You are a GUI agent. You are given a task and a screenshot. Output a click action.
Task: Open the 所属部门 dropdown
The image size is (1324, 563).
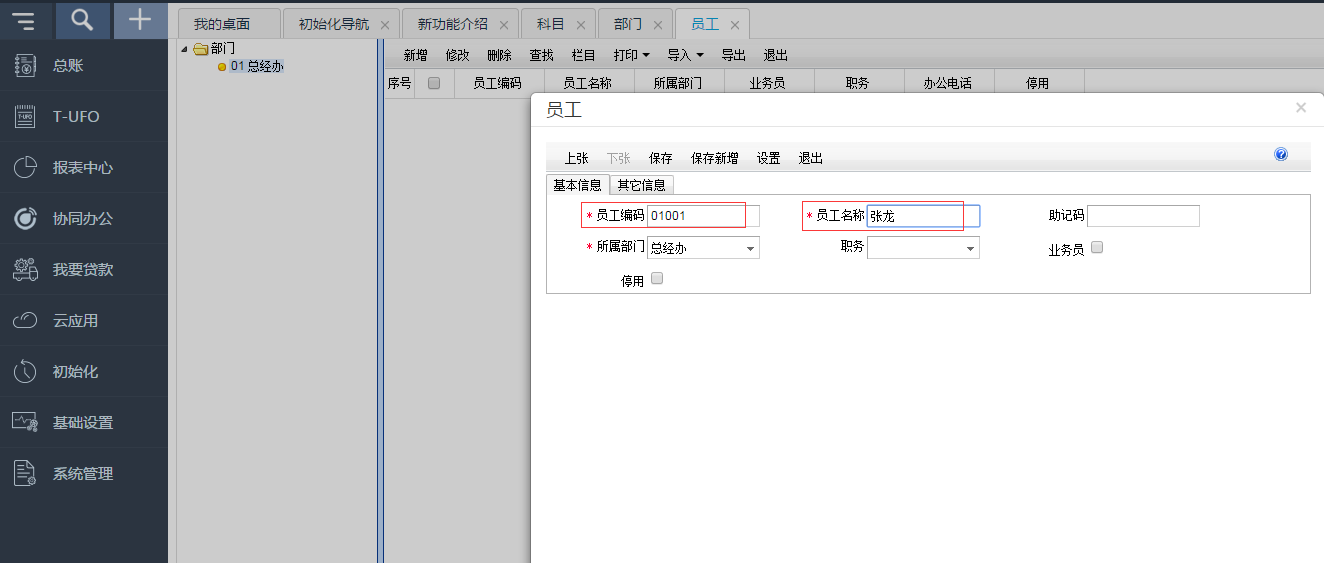coord(750,249)
